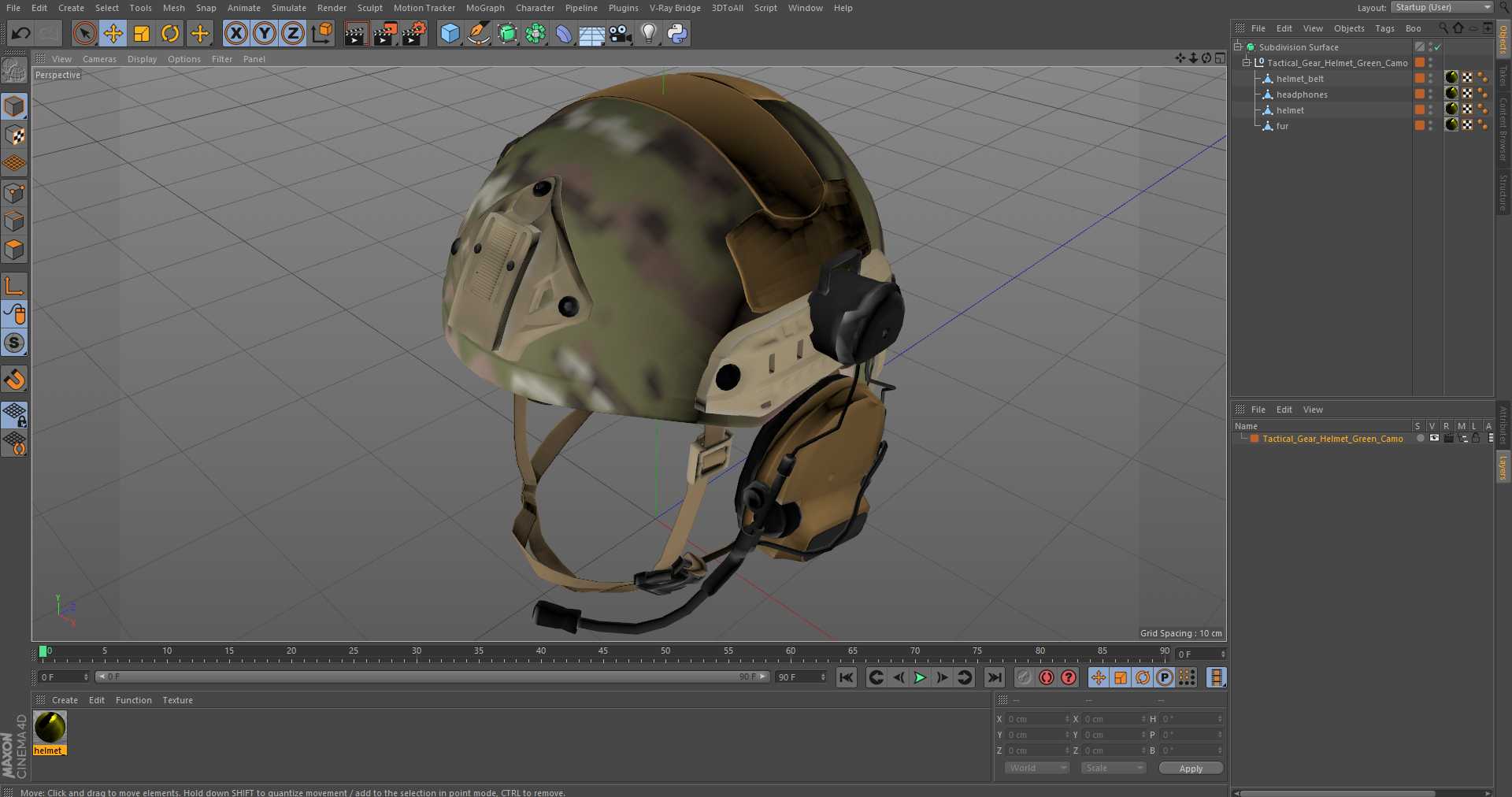Viewport: 1512px width, 797px height.
Task: Select the helmet_belt object
Action: 1300,79
